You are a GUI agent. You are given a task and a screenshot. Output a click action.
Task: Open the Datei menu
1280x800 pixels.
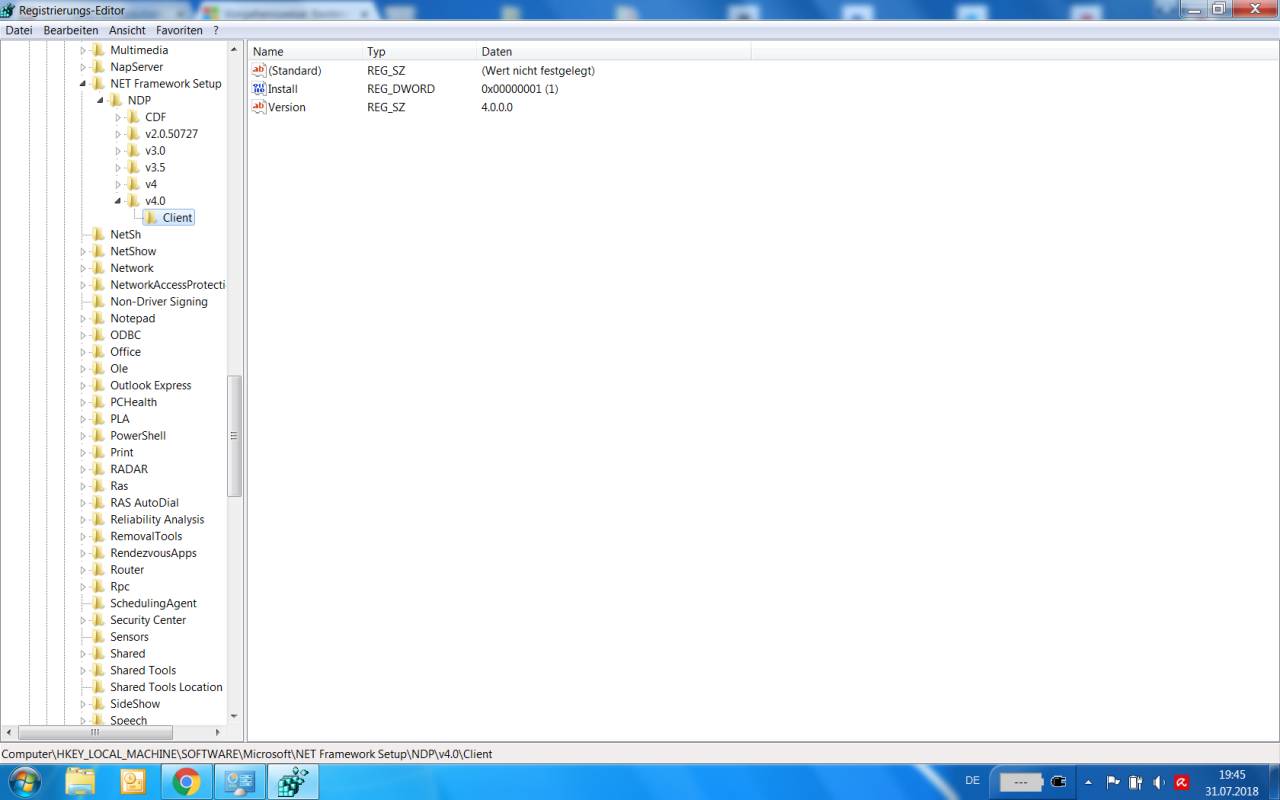(19, 31)
